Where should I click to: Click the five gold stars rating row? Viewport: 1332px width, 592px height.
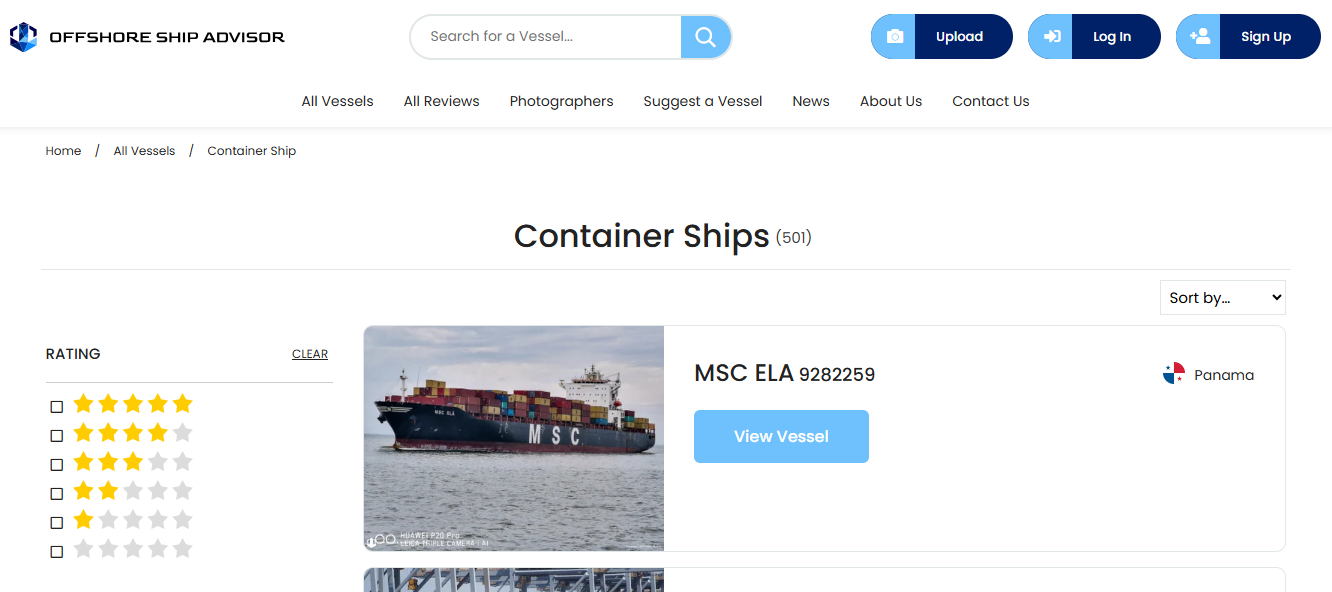coord(132,404)
